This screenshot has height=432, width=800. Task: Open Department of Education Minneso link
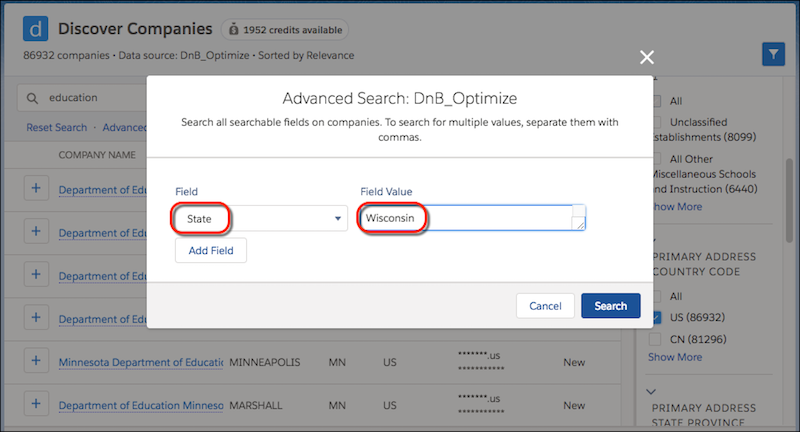(141, 405)
